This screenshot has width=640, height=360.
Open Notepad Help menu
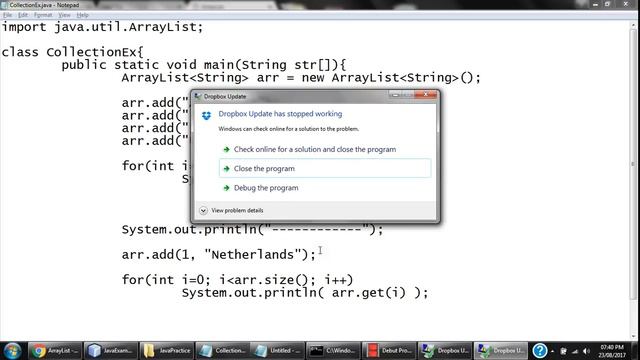(82, 15)
